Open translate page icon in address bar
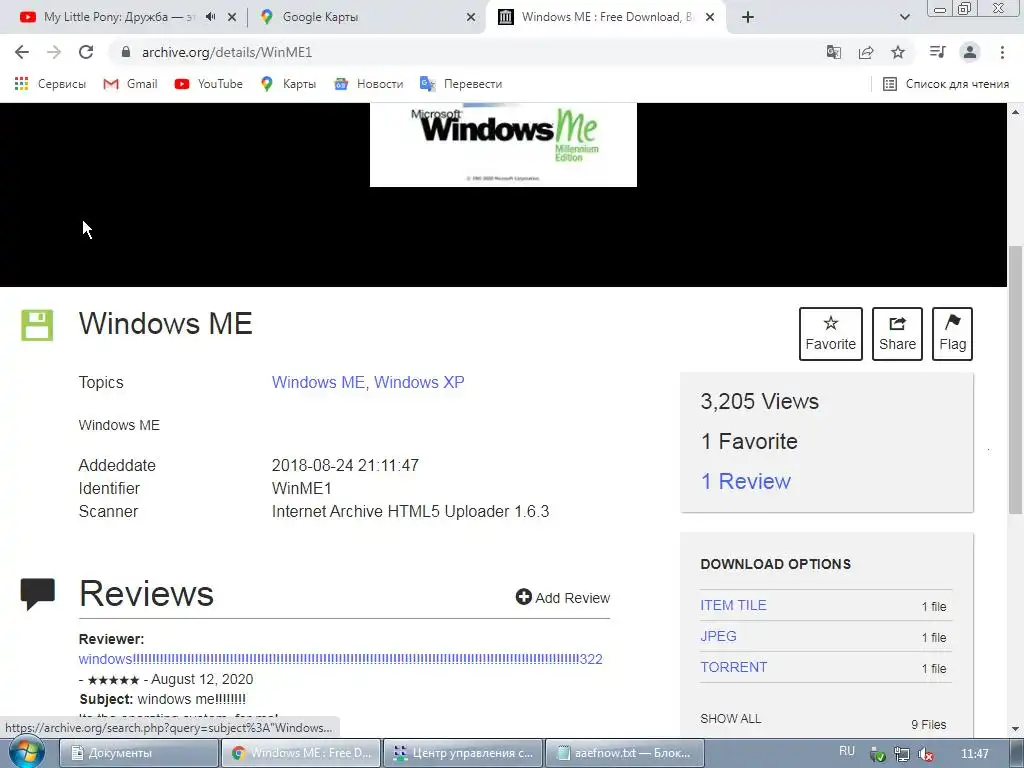Viewport: 1024px width, 768px height. 834,52
